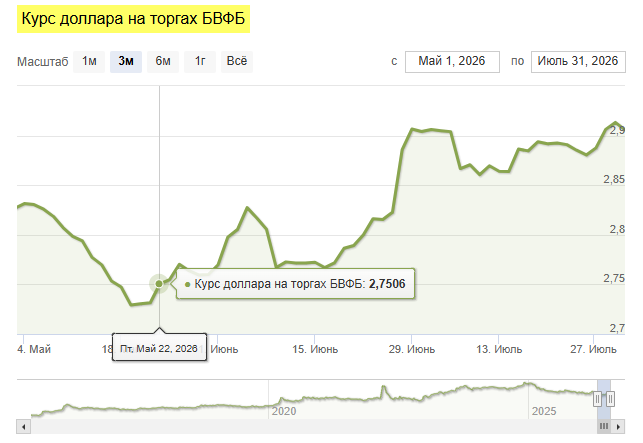Click the highlighted data point on May 22
643x443 pixels.
point(159,283)
